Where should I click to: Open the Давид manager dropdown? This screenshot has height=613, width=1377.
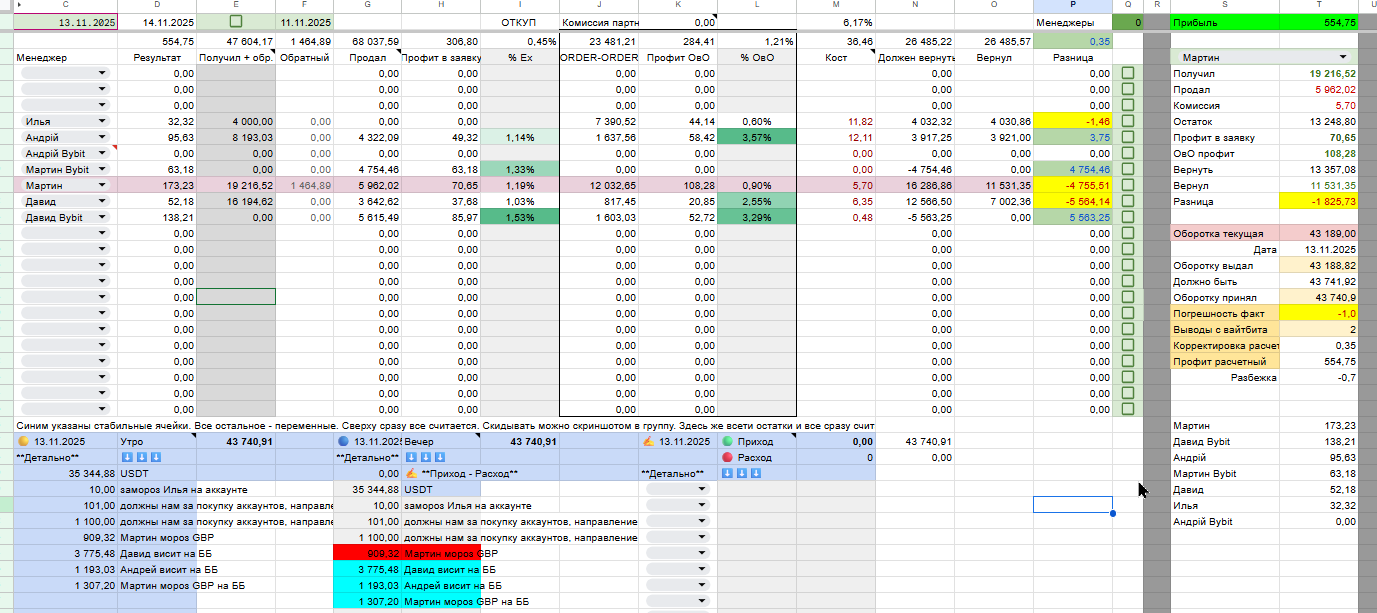(102, 202)
